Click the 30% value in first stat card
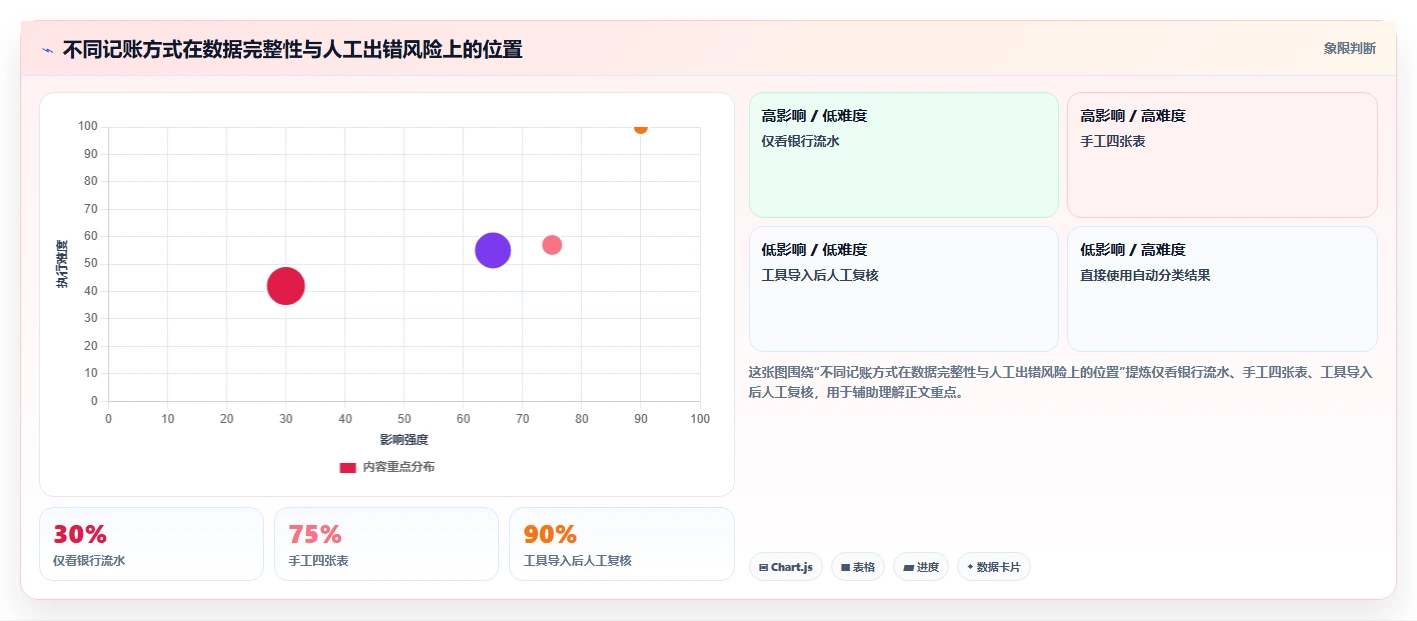The height and width of the screenshot is (621, 1417). (80, 534)
